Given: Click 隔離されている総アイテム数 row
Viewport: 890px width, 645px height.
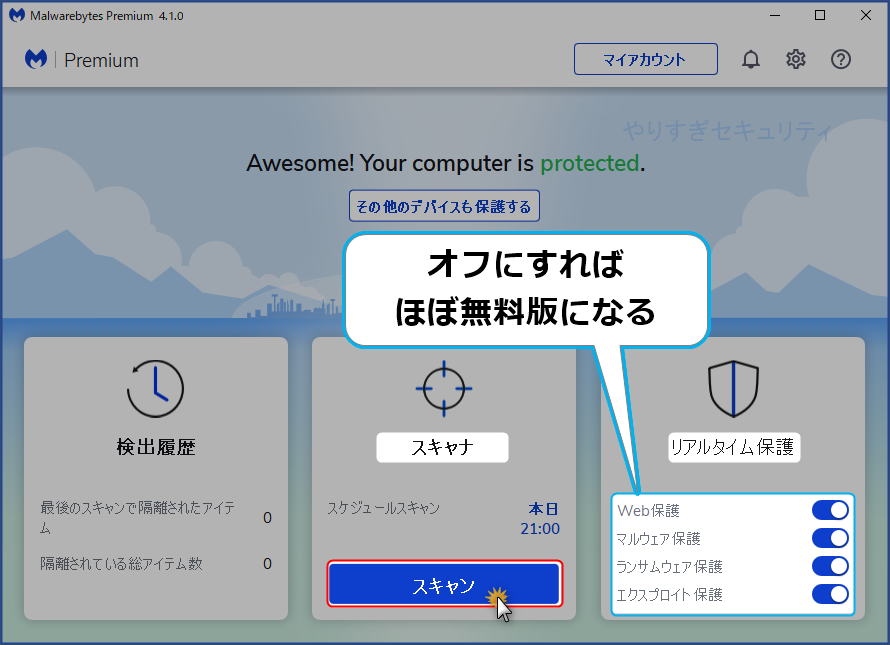Looking at the screenshot, I should point(156,563).
